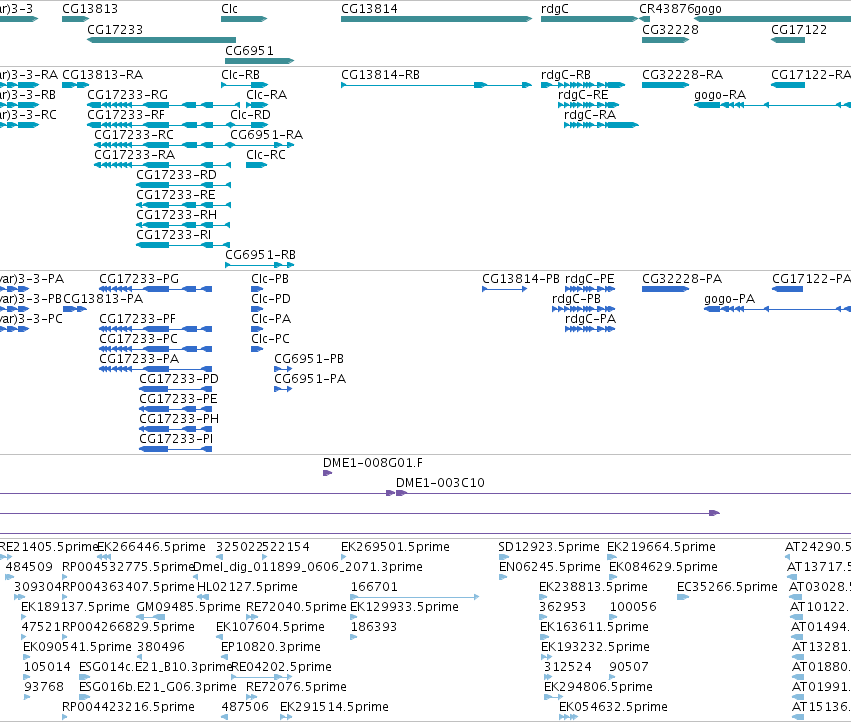851x722 pixels.
Task: Select the CG17233 gene label in top track
Action: pos(115,29)
